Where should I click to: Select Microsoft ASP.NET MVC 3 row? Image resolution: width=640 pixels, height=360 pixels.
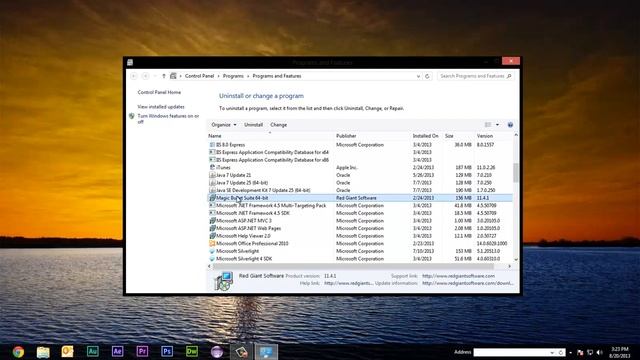coord(359,221)
